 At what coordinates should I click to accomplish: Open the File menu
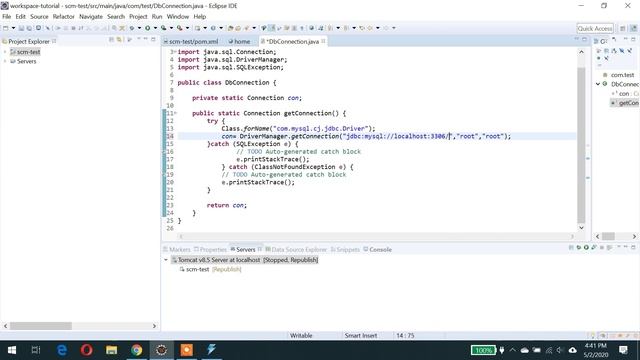[7, 17]
